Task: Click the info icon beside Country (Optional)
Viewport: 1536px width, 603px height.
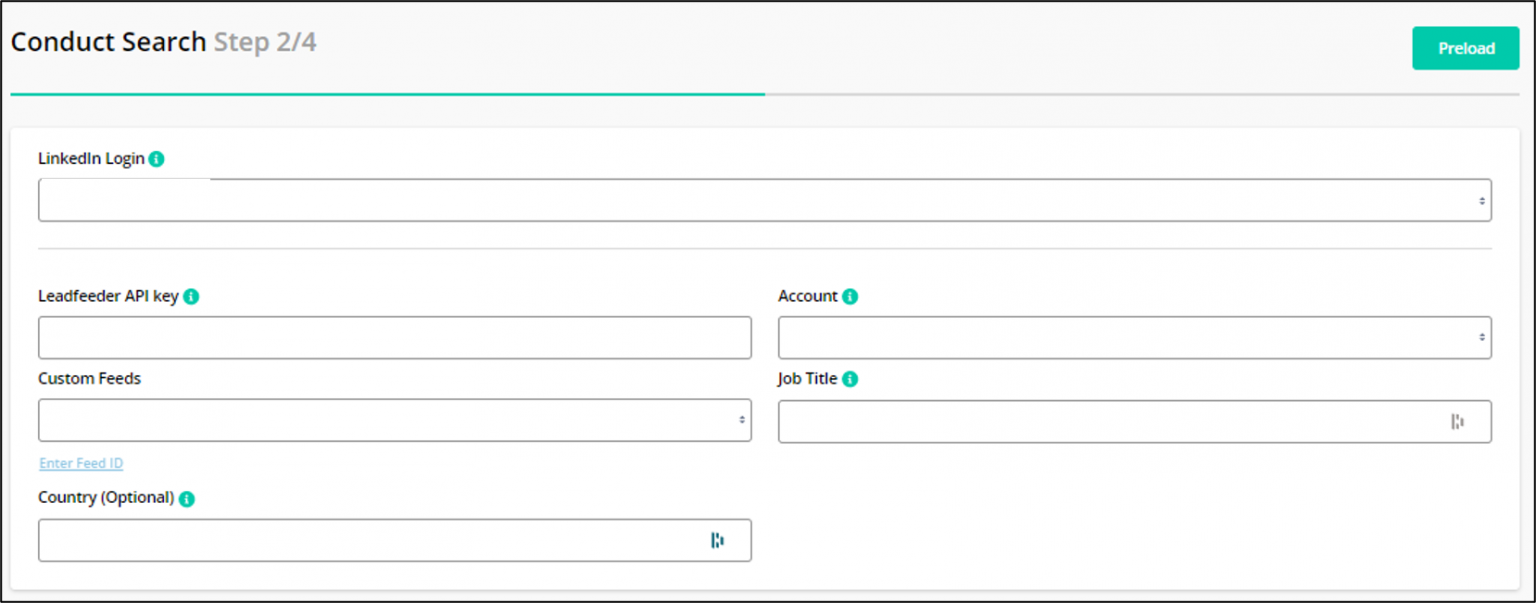Action: pos(188,496)
